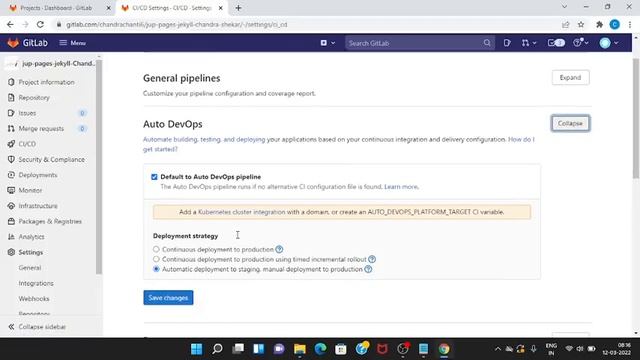Click the share page icon

click(x=566, y=24)
